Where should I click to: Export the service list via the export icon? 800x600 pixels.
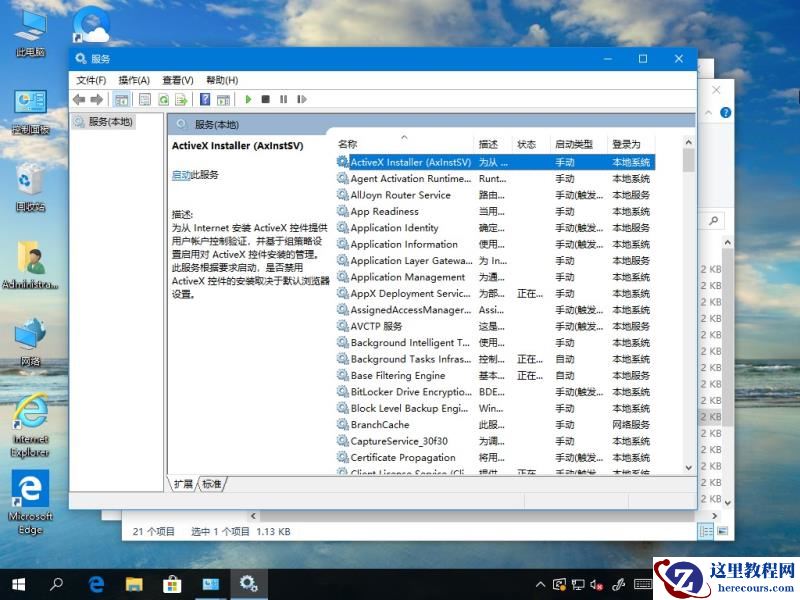click(x=182, y=99)
